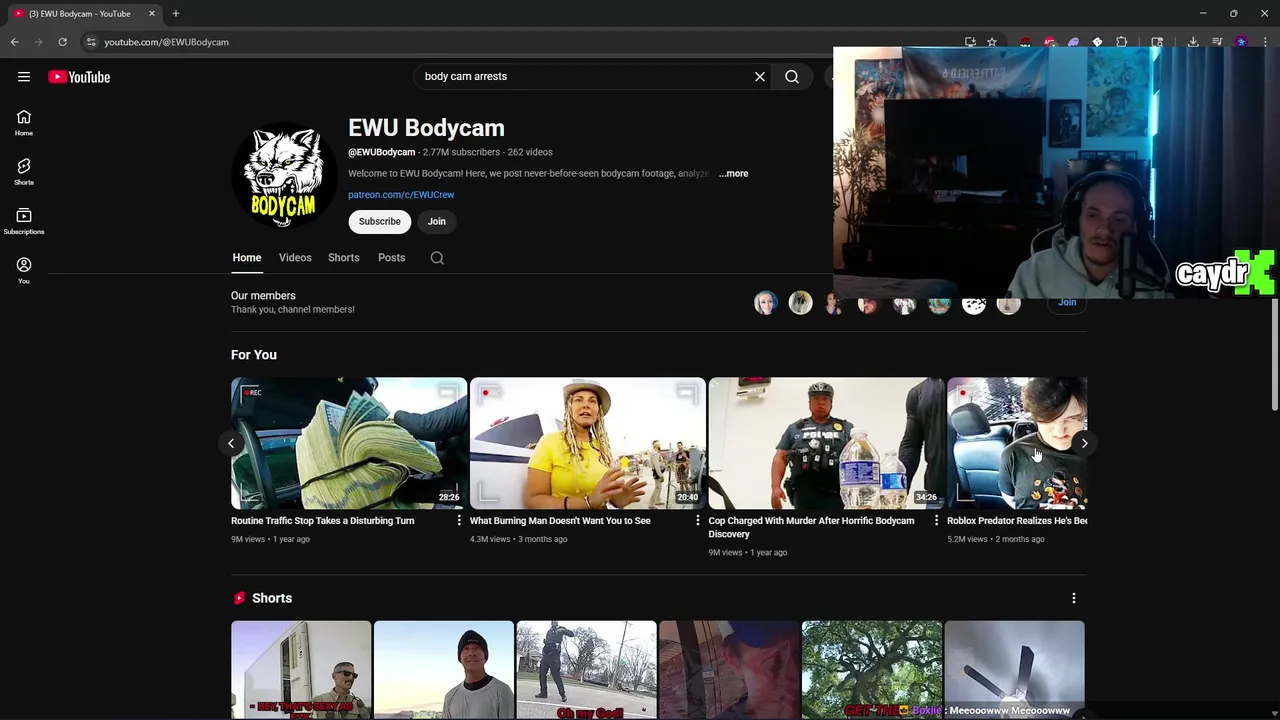This screenshot has width=1280, height=720.
Task: Open the patreon.com/c/EWUCrew link
Action: point(401,195)
